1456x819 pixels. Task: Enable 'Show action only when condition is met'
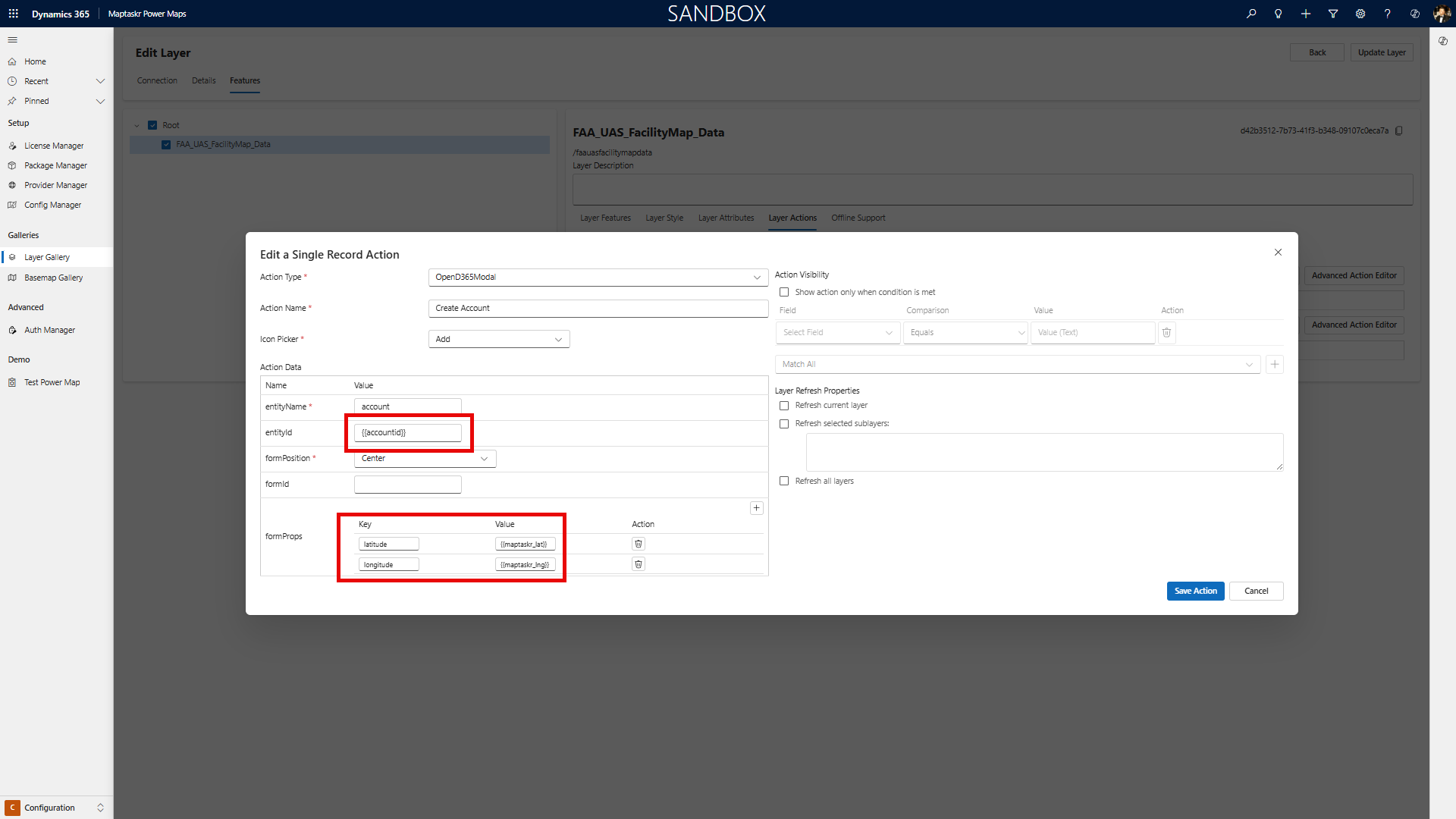pos(784,292)
